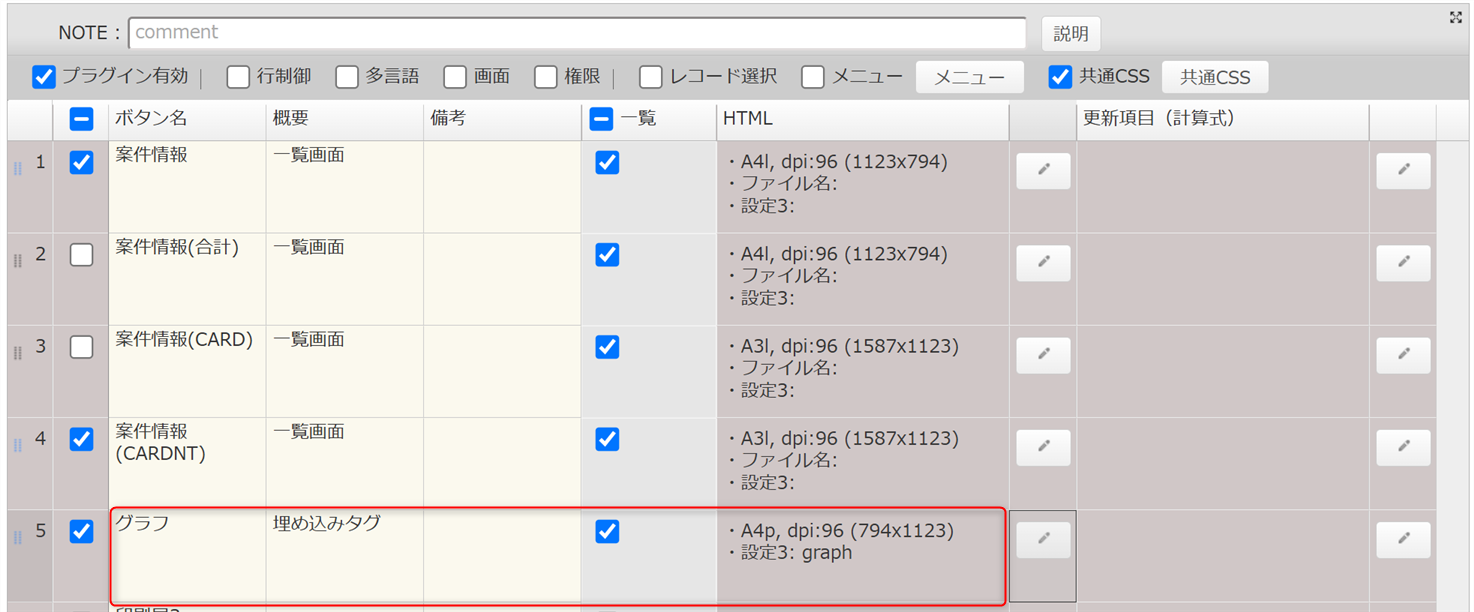1474x612 pixels.
Task: Select the ボタン名 cell 案件情報(CARDNT)
Action: [x=187, y=464]
